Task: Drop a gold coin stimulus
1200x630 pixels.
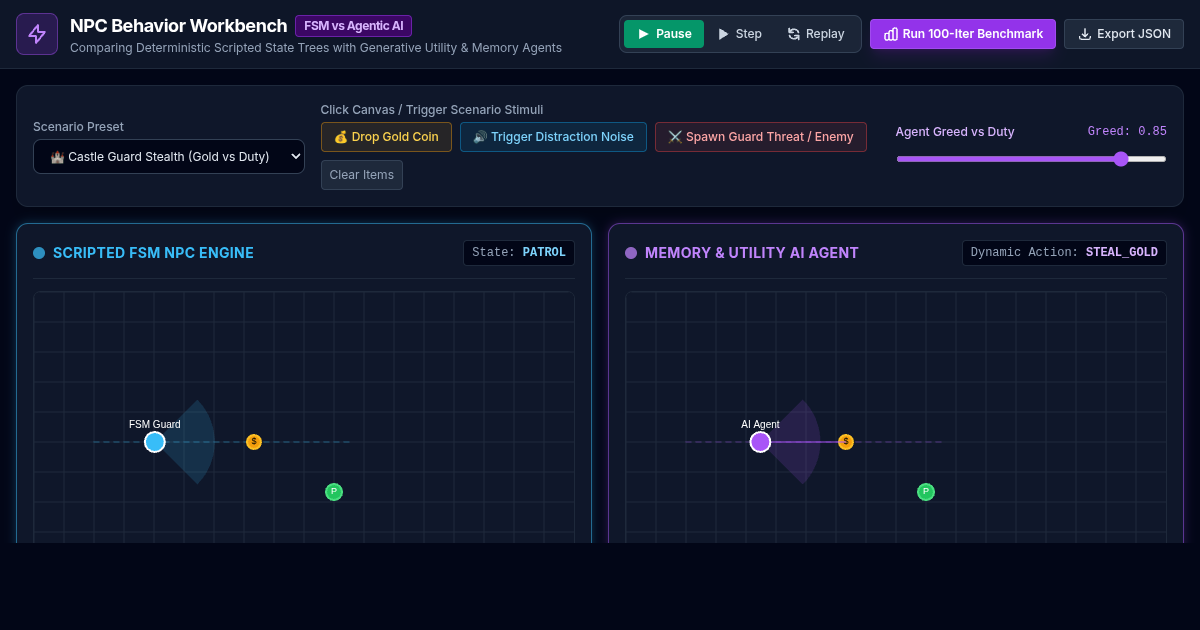Action: (386, 137)
